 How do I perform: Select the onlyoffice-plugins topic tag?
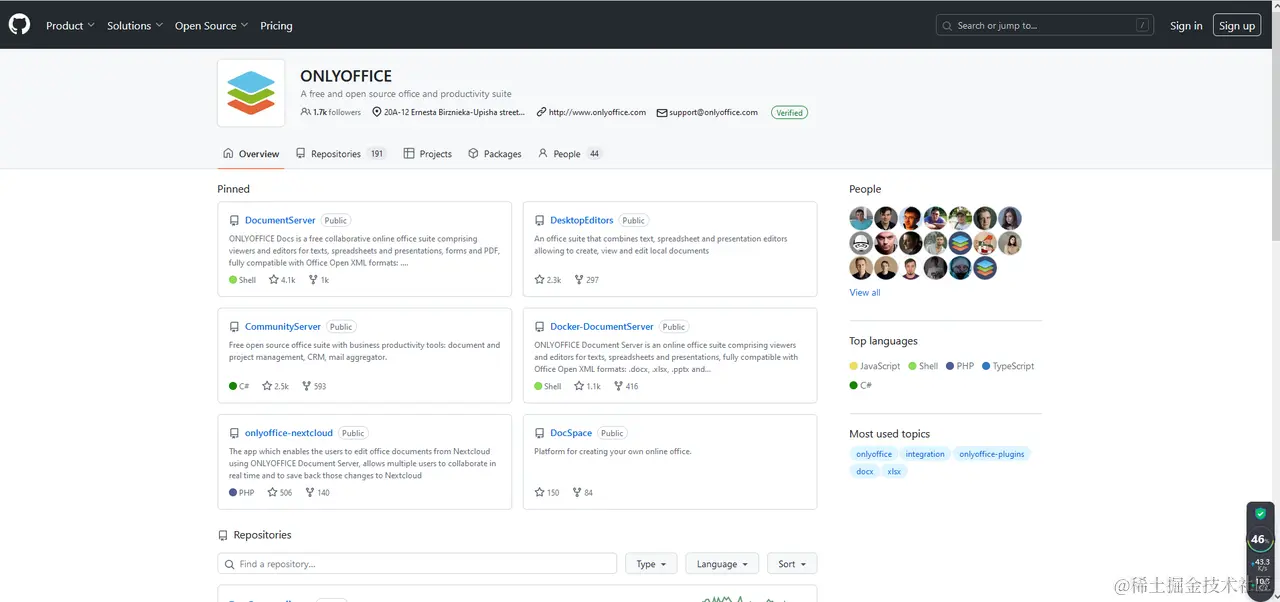click(992, 454)
